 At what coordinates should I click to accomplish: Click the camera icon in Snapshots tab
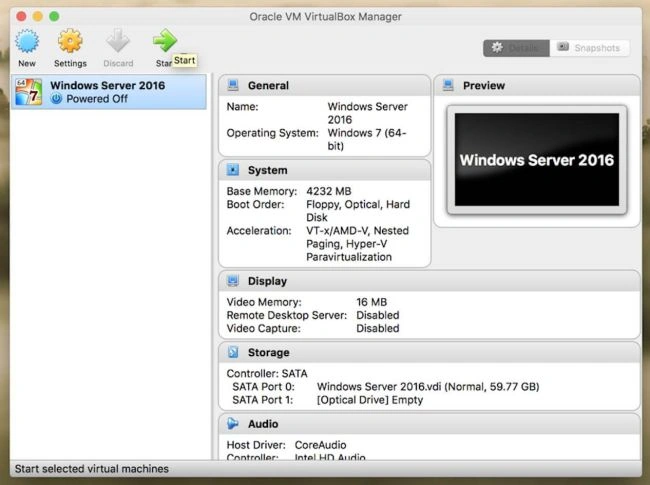[x=563, y=47]
